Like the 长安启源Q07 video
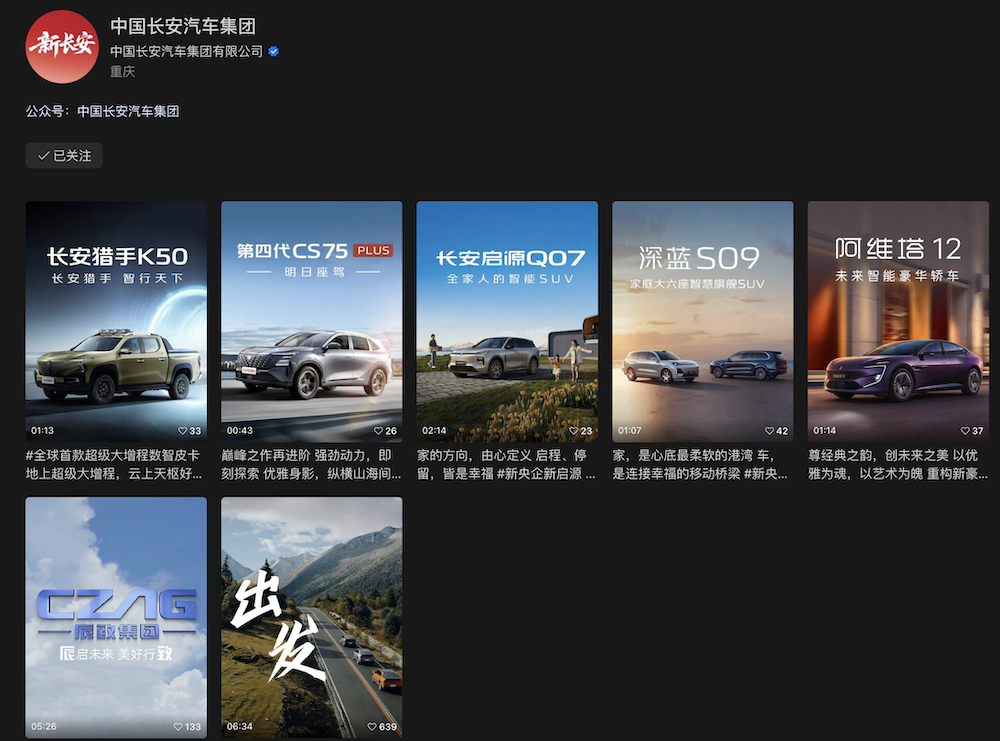The height and width of the screenshot is (741, 1000). pyautogui.click(x=573, y=431)
